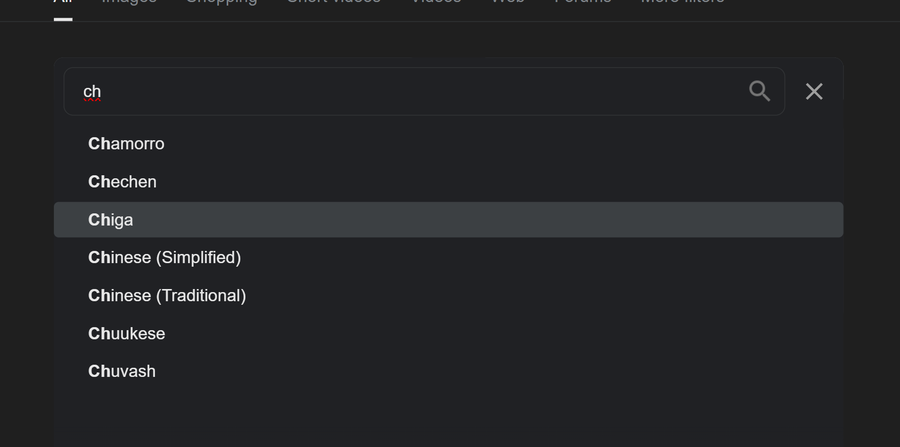The height and width of the screenshot is (447, 900).
Task: Select the Web tab
Action: (x=507, y=2)
